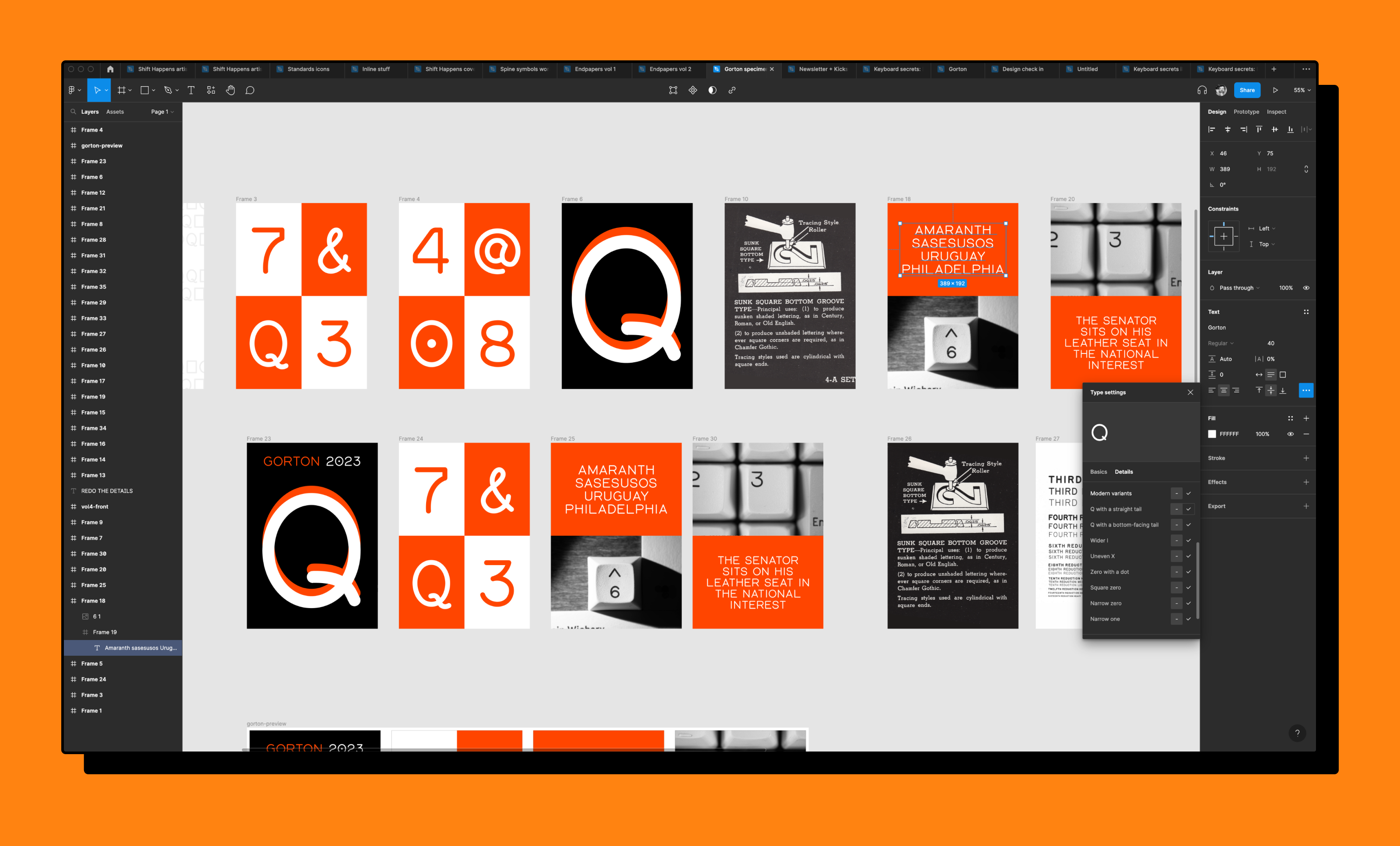Click the Create component icon
This screenshot has width=1400, height=846.
click(693, 91)
